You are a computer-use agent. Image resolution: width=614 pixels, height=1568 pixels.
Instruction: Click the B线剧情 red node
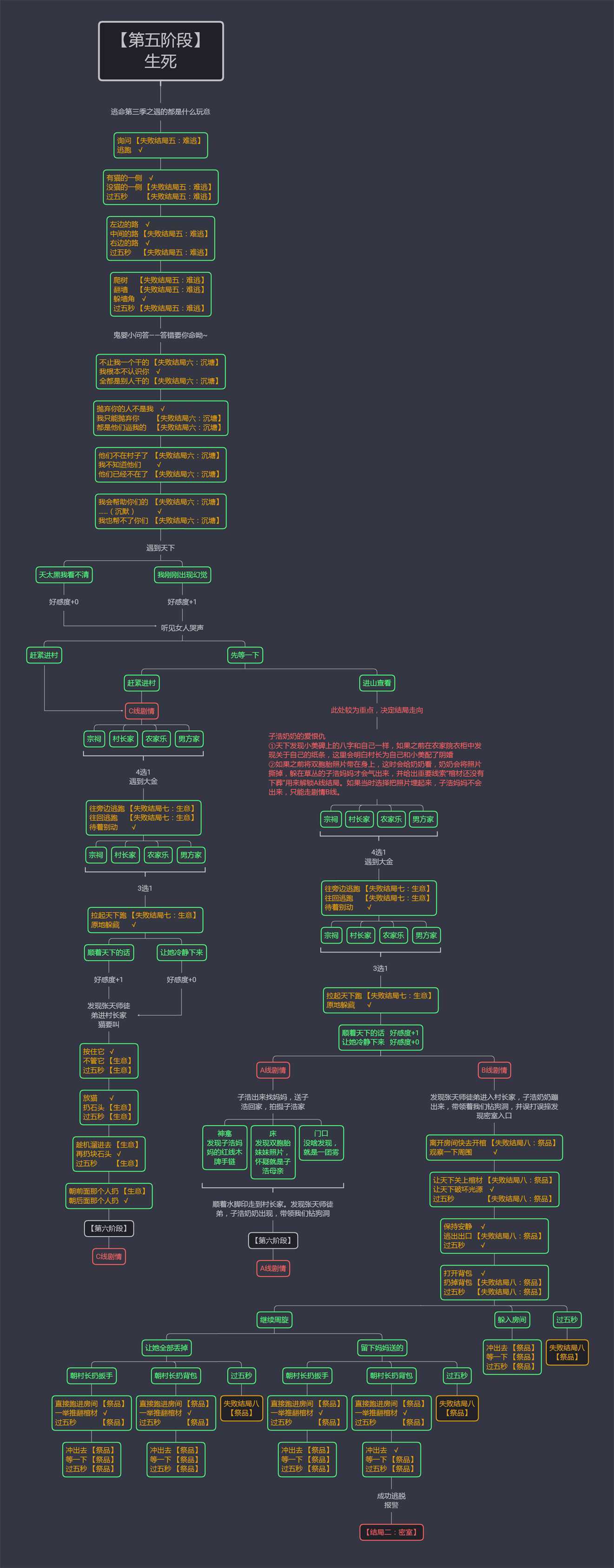pos(494,1070)
